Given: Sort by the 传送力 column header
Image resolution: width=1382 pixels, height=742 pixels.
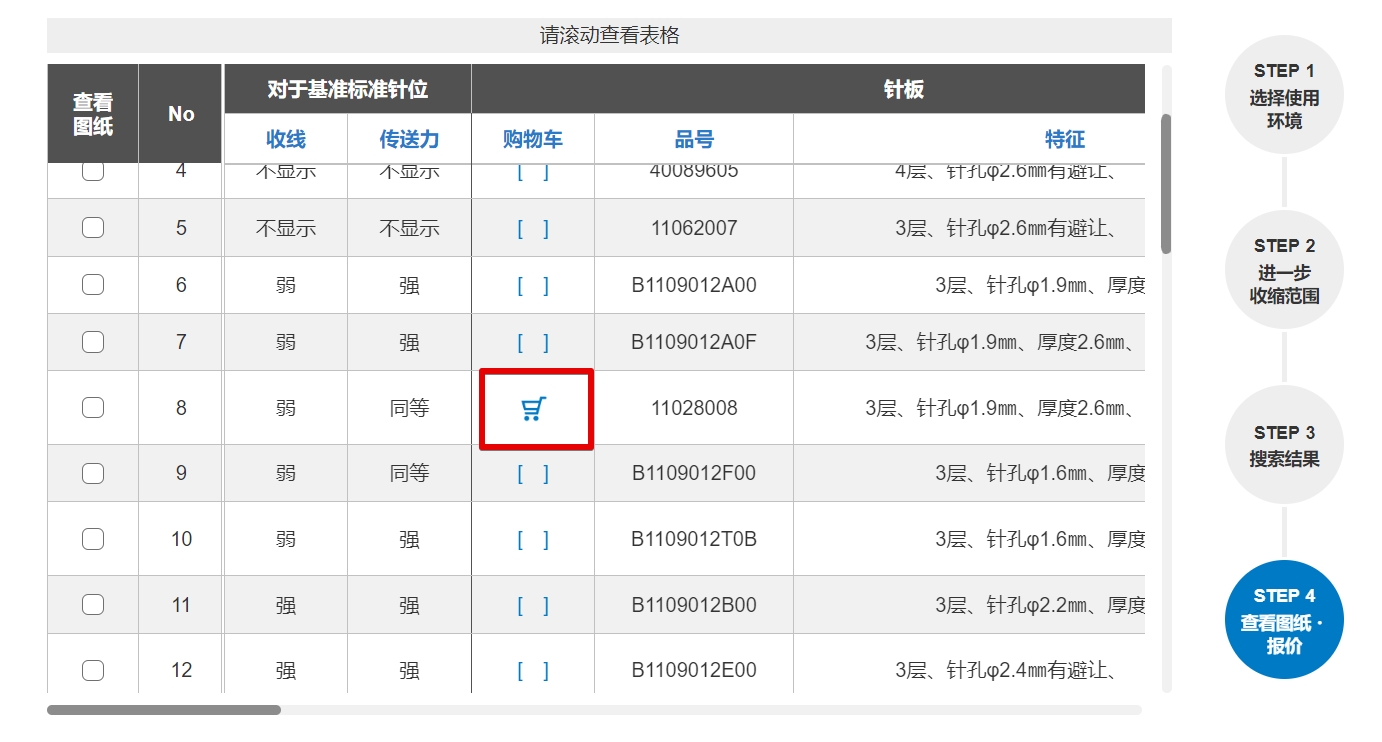Looking at the screenshot, I should click(409, 140).
